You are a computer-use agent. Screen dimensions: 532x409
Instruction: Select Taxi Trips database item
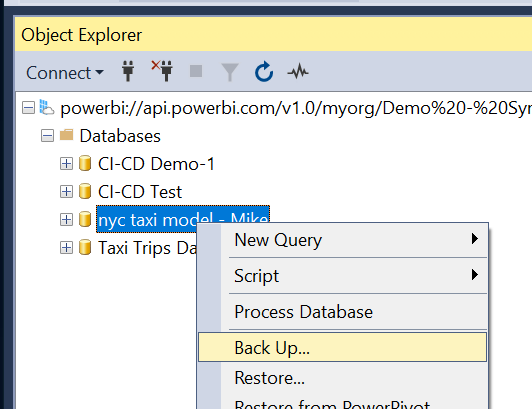click(147, 248)
